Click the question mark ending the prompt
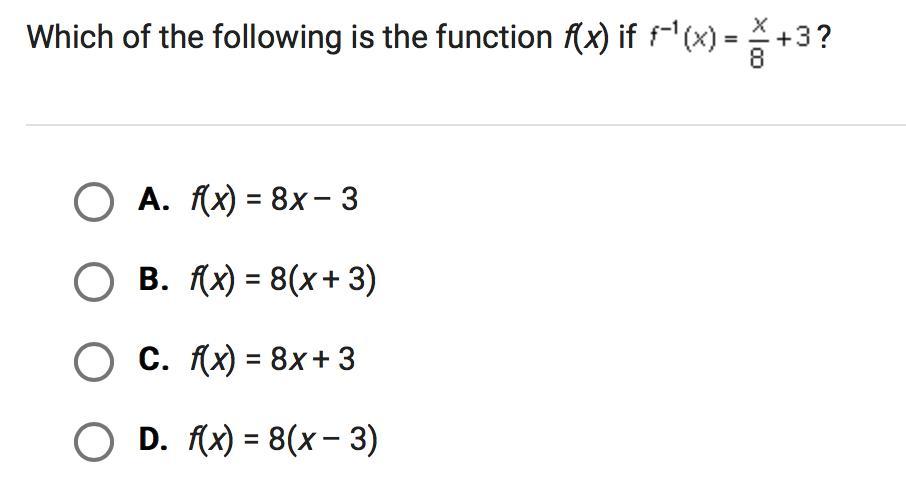Viewport: 906px width, 492px height. pos(824,38)
